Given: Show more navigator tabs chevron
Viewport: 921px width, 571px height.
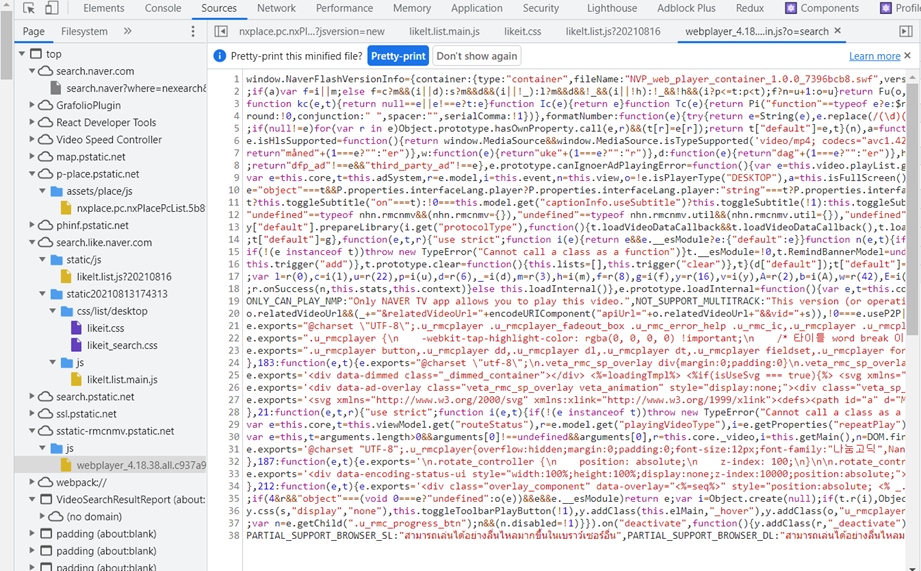Looking at the screenshot, I should pyautogui.click(x=127, y=31).
